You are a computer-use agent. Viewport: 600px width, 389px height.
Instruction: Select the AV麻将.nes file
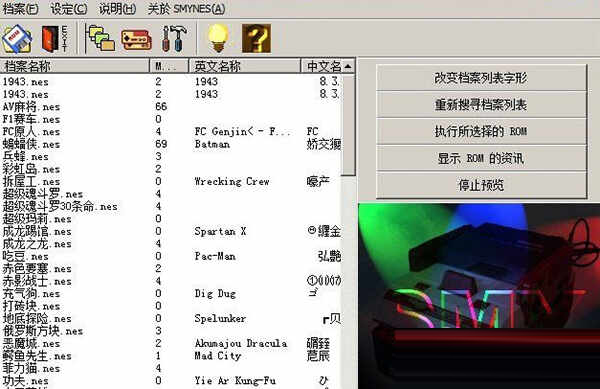tap(31, 106)
